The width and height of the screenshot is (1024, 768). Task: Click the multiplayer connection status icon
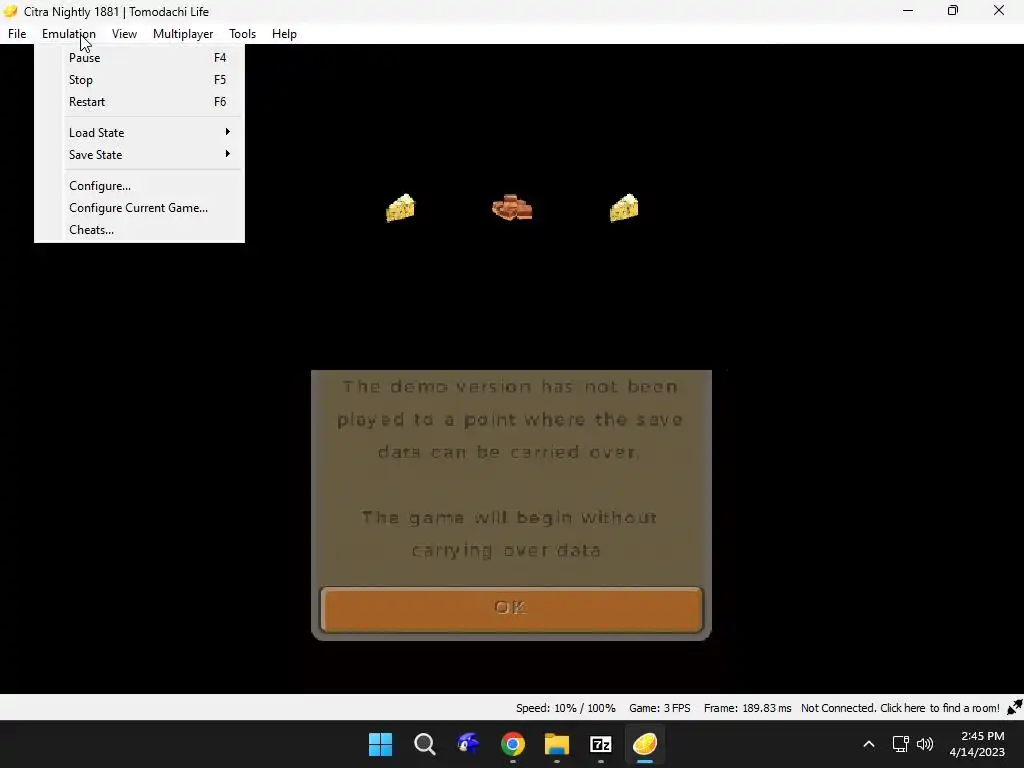1014,708
